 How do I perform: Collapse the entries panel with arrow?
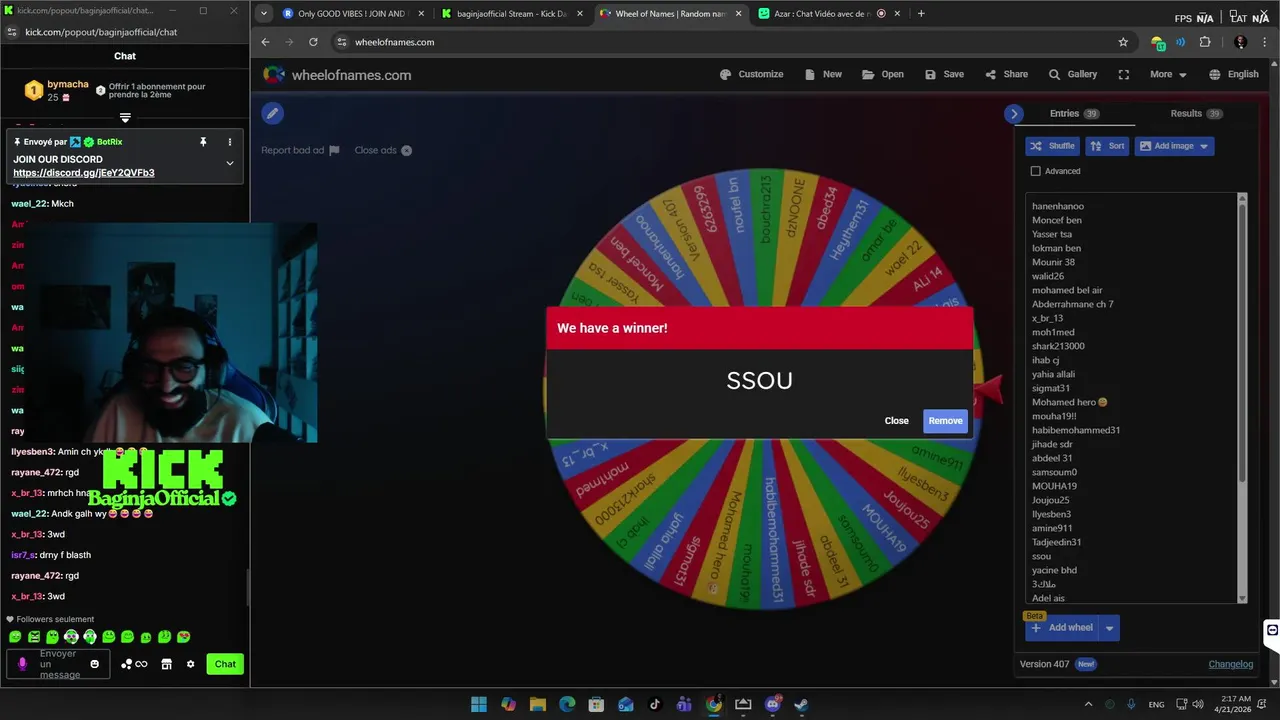click(x=1014, y=114)
